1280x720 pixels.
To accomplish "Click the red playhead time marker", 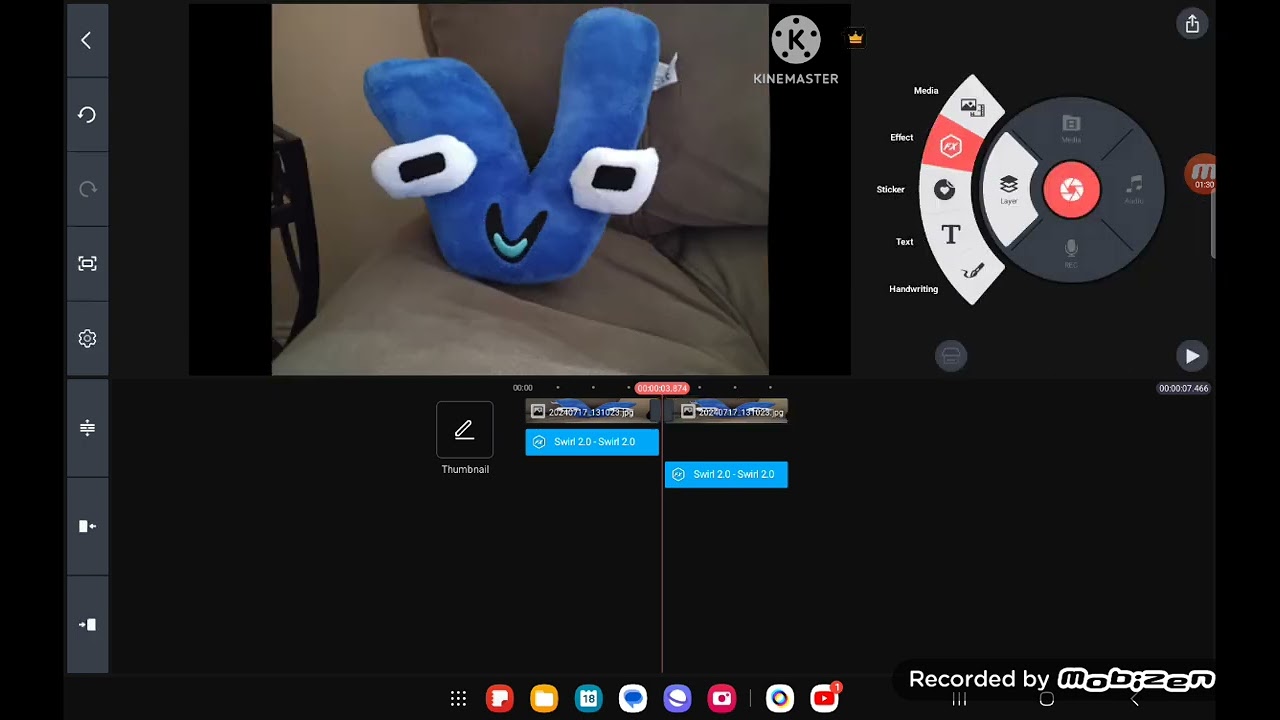I will 662,388.
